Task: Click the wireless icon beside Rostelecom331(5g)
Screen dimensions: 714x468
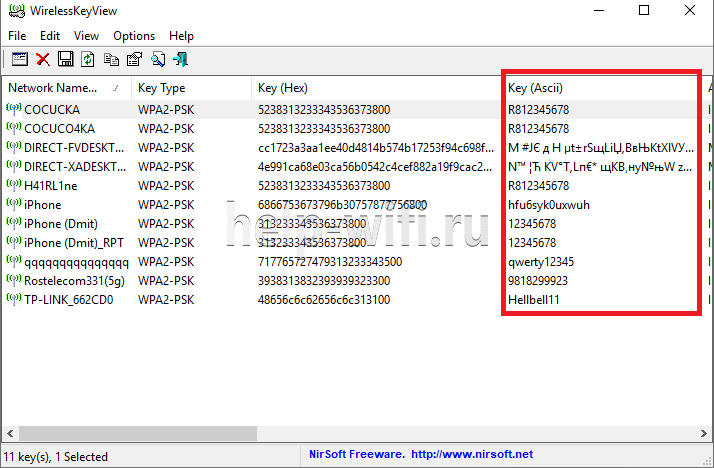Action: 14,280
